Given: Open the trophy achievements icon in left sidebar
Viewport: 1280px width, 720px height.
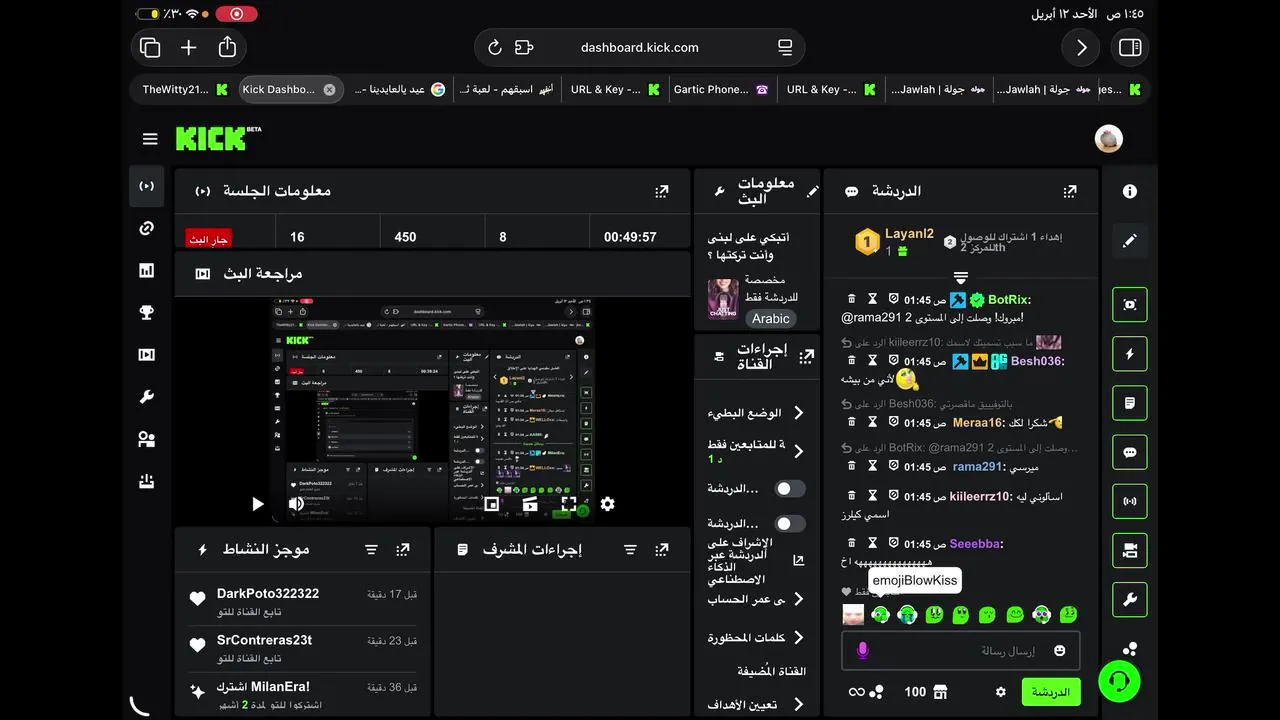Looking at the screenshot, I should (x=147, y=312).
